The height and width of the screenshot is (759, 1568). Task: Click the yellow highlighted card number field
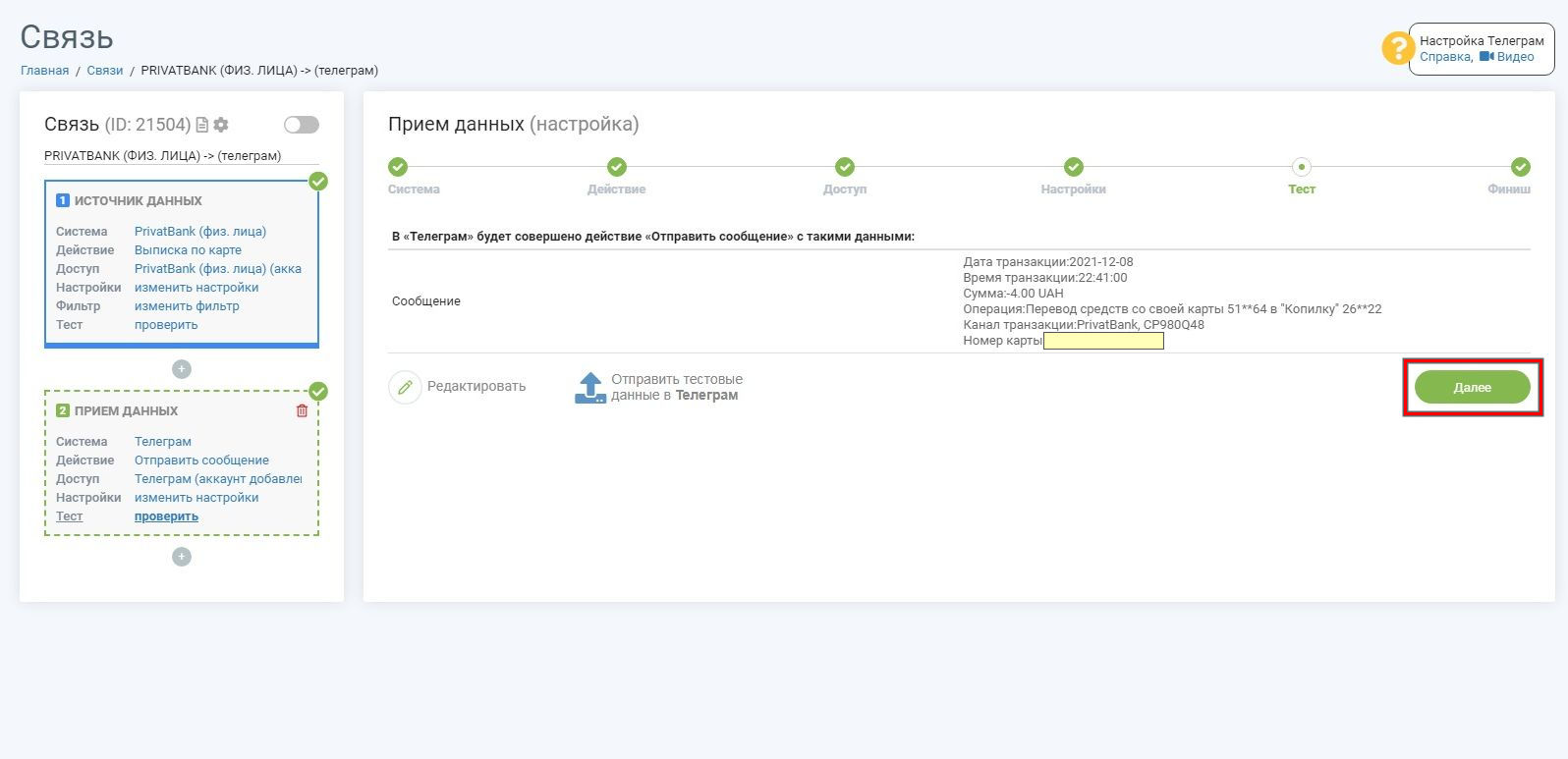coord(1103,341)
